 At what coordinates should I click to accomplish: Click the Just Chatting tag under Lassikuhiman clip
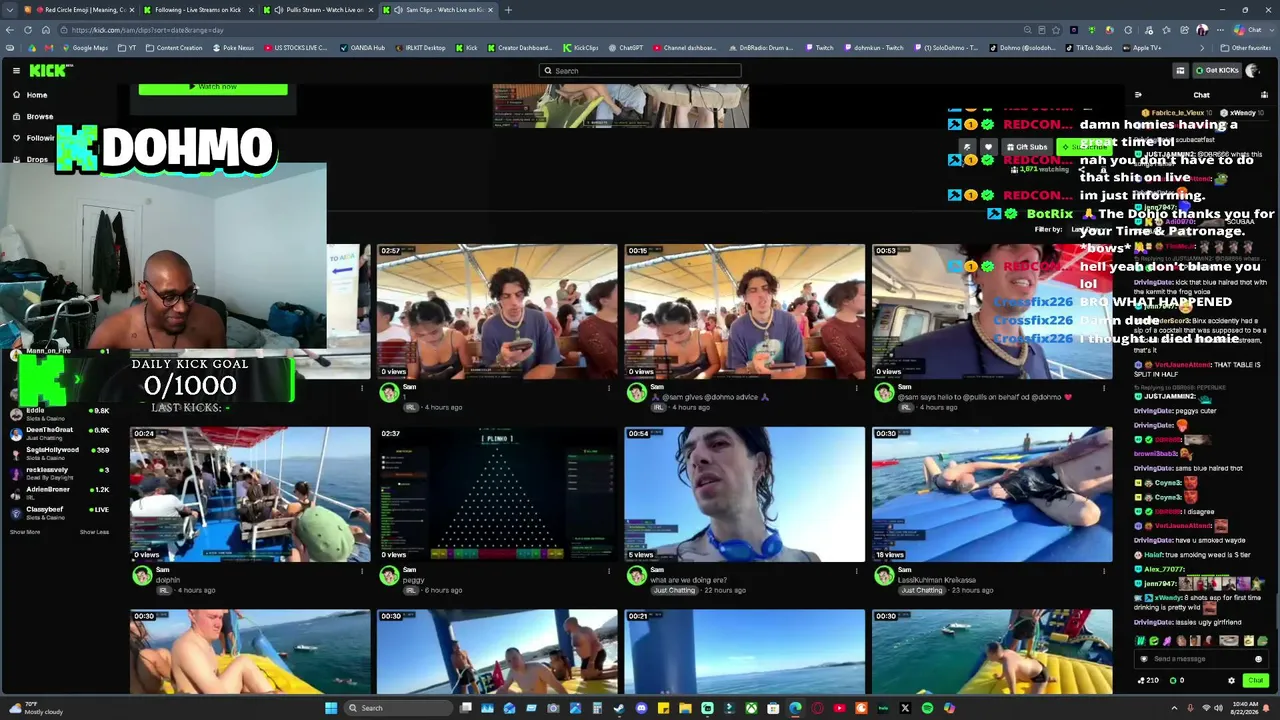[x=921, y=590]
